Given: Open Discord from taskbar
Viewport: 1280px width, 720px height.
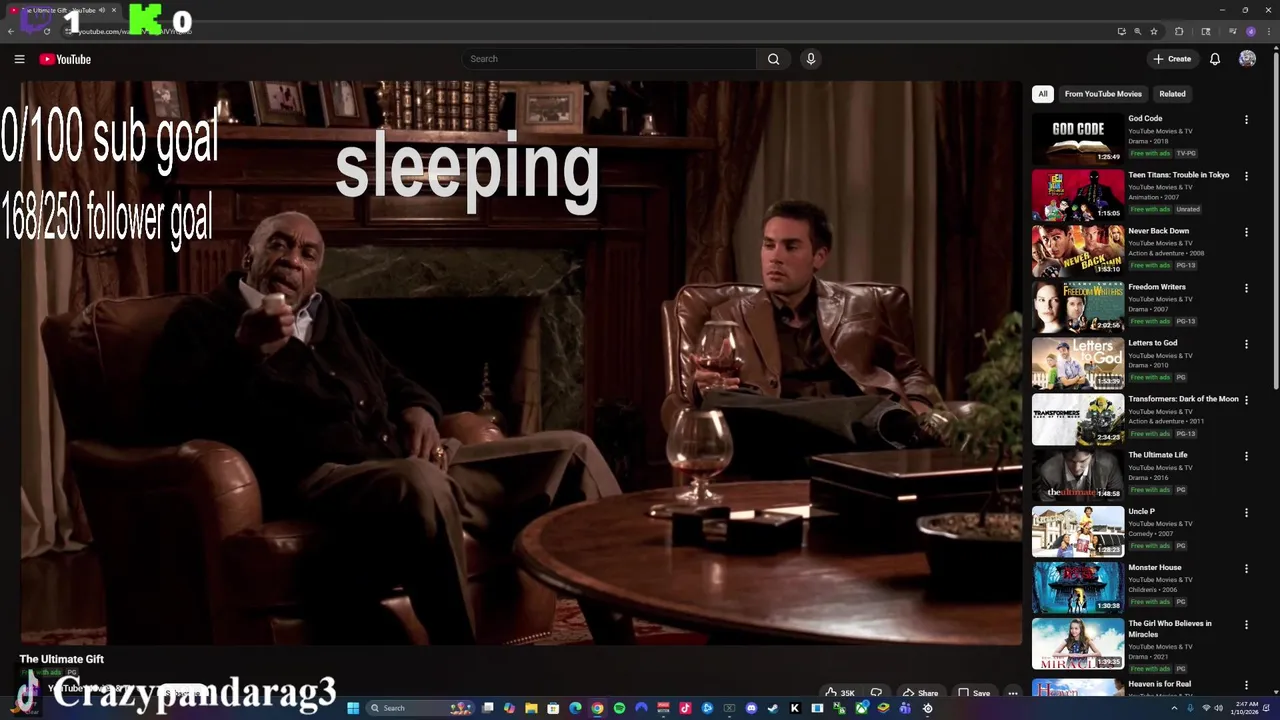Looking at the screenshot, I should 751,708.
